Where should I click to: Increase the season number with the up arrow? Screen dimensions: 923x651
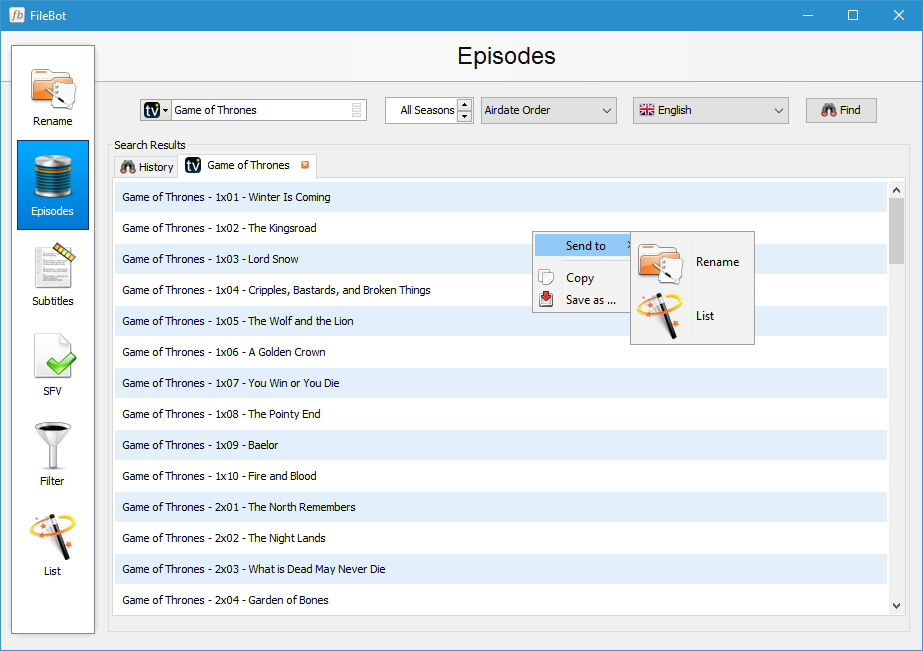click(x=465, y=105)
